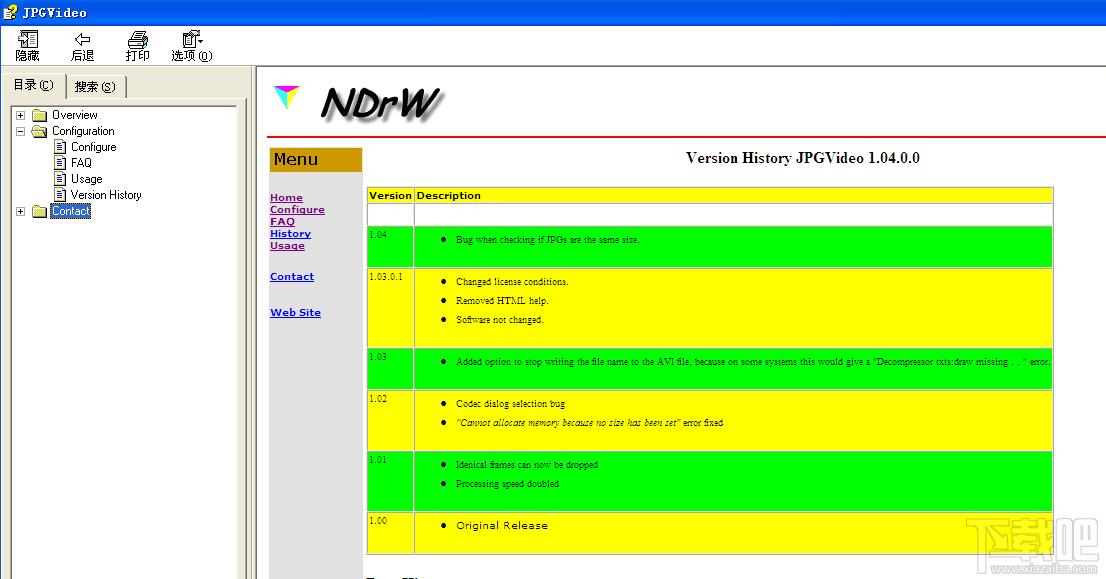The height and width of the screenshot is (579, 1106).
Task: Open the Options (选项) toolbar menu
Action: click(x=192, y=39)
